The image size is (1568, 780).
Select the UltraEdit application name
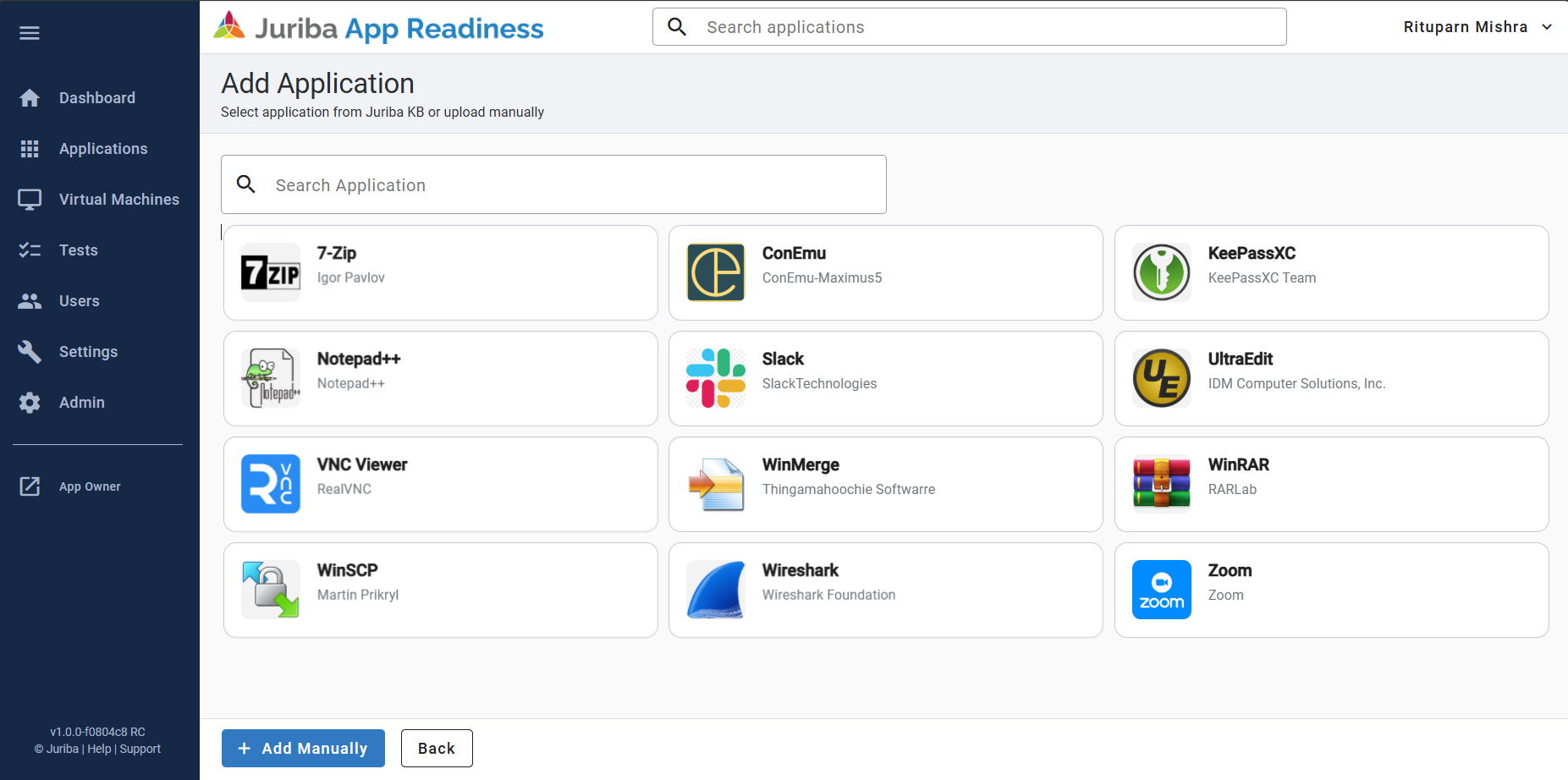click(x=1241, y=359)
